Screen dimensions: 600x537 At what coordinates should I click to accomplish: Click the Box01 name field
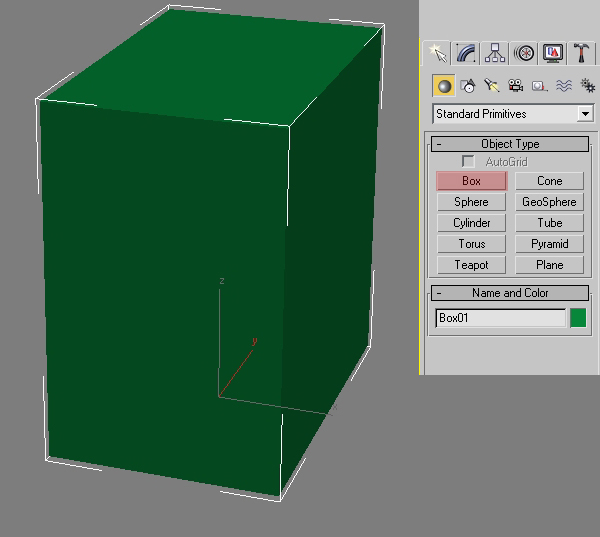click(x=500, y=318)
